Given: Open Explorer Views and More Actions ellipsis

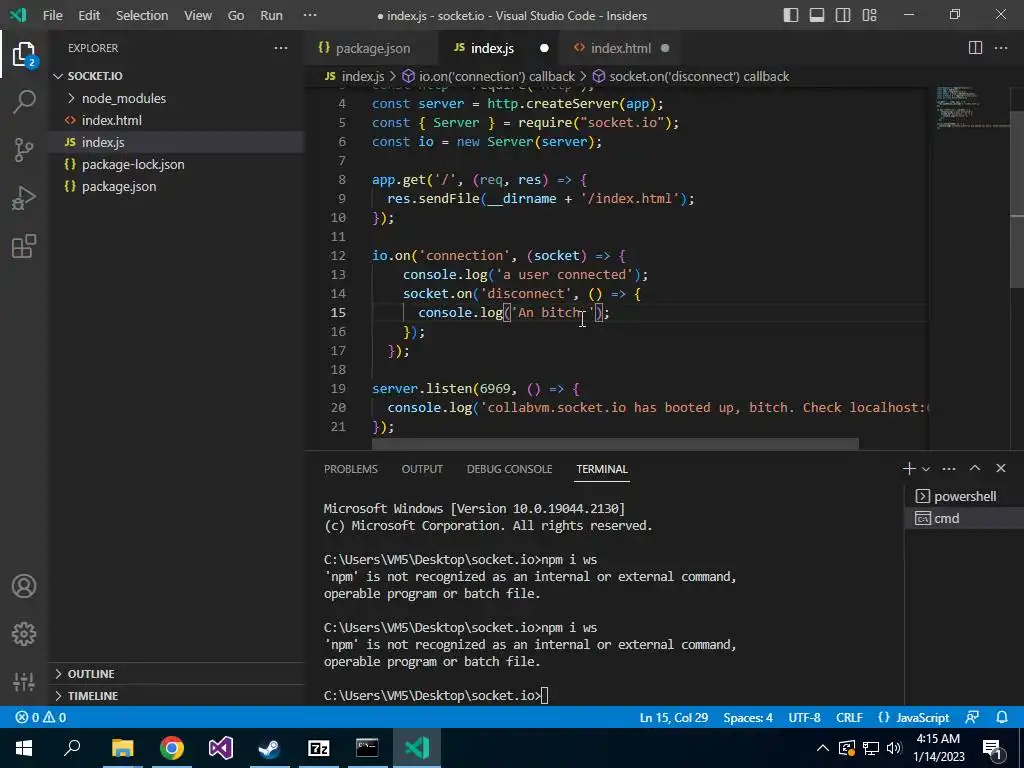Looking at the screenshot, I should coord(281,48).
